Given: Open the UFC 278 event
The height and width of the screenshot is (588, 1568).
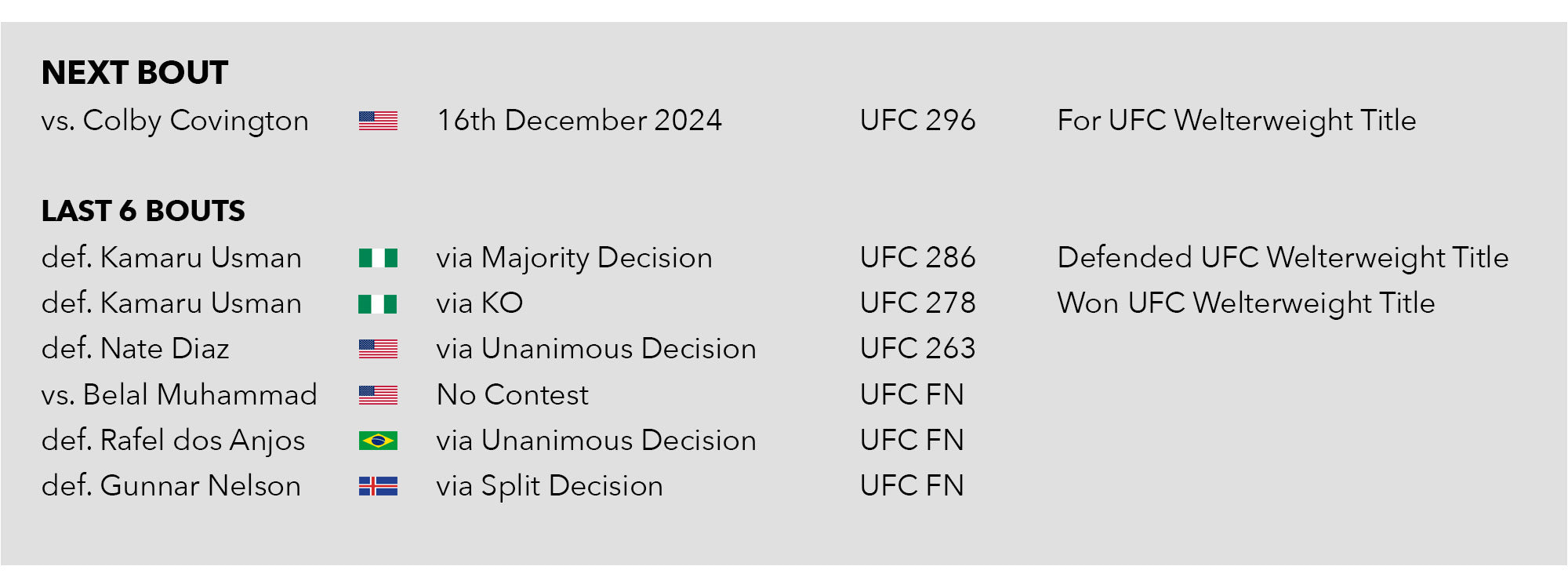Looking at the screenshot, I should click(x=917, y=303).
